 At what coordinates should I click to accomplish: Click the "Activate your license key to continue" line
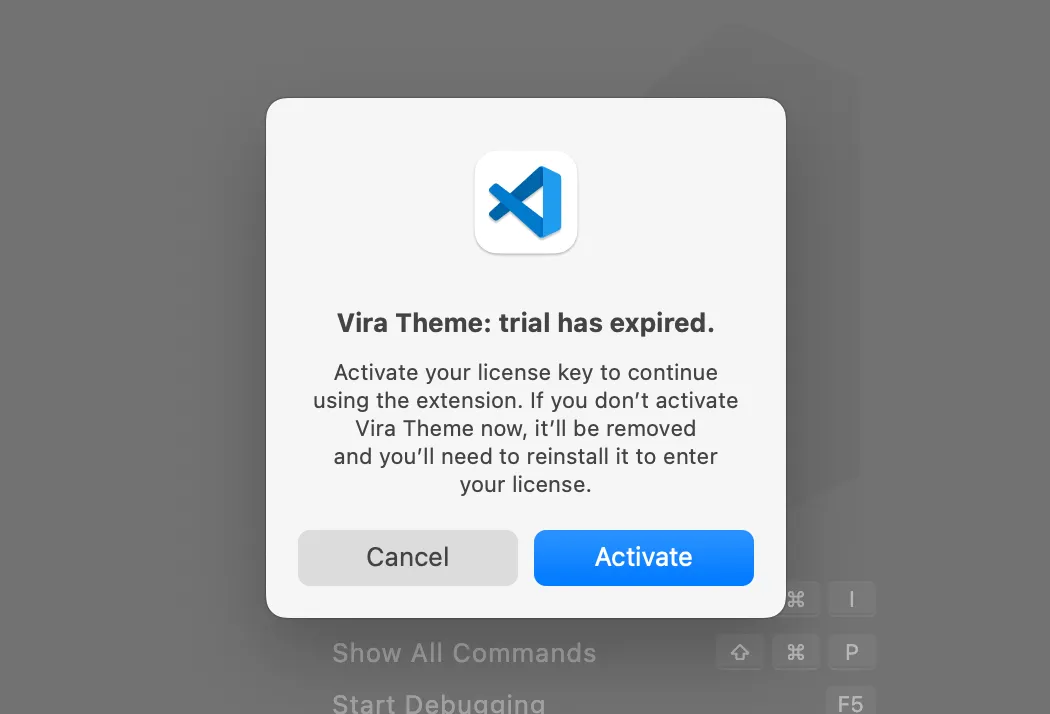[526, 373]
